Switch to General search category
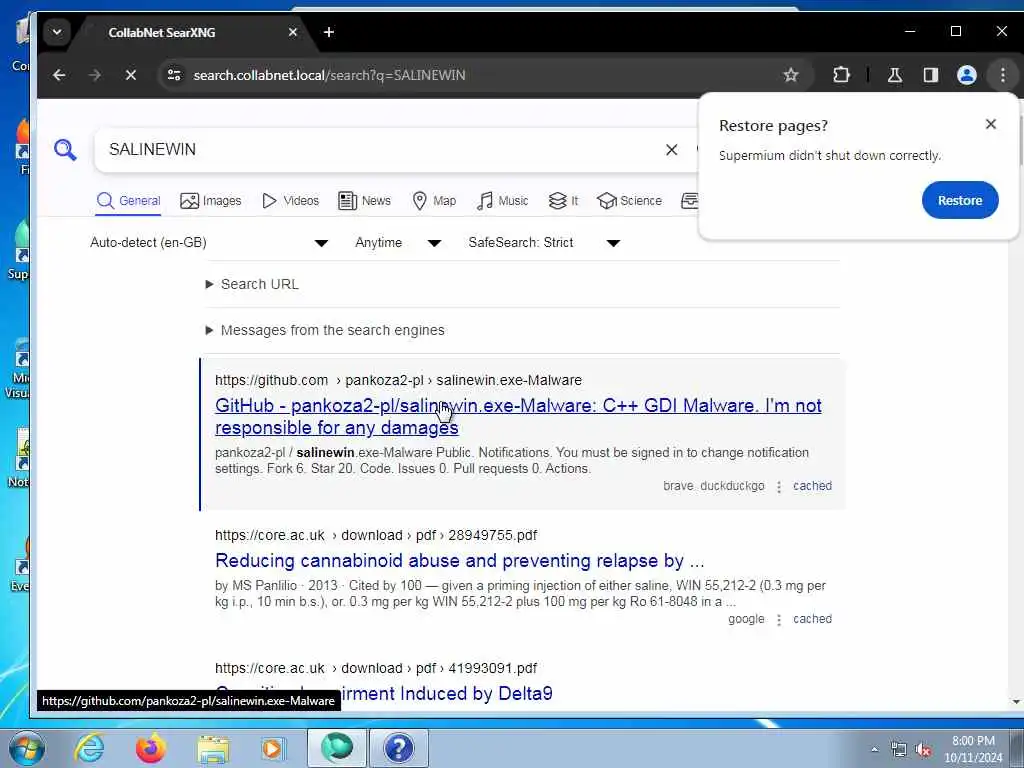The image size is (1024, 768). coord(129,200)
